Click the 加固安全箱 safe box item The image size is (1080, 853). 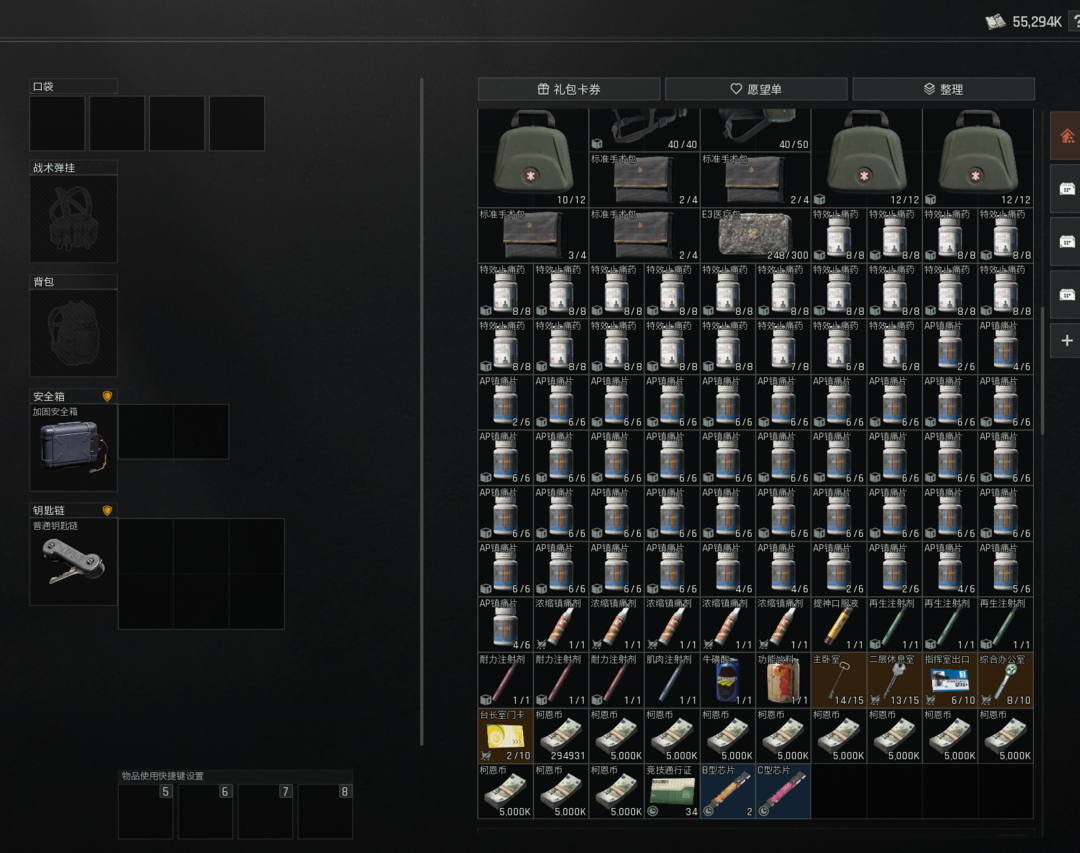tap(74, 447)
